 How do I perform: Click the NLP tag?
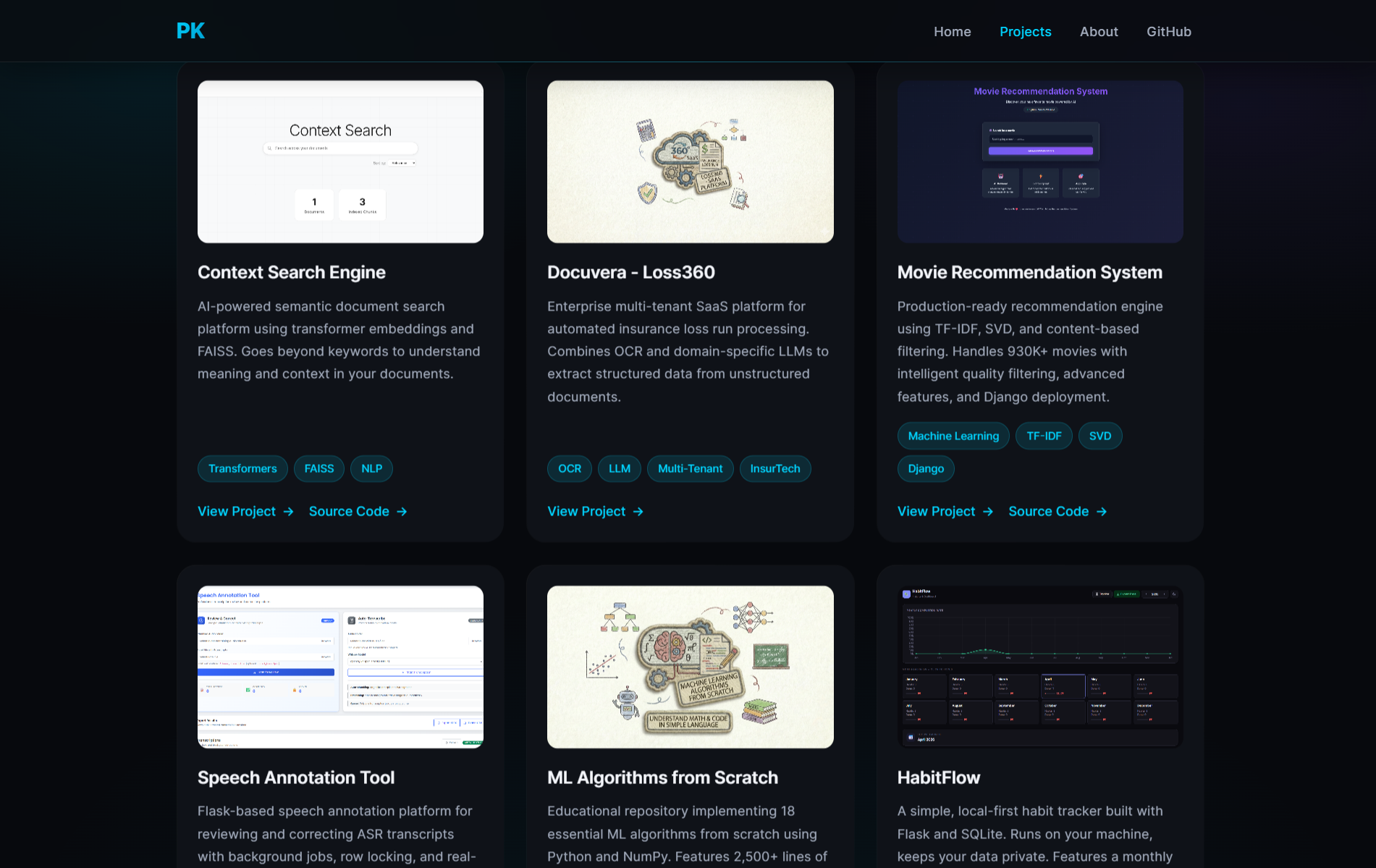pos(372,468)
